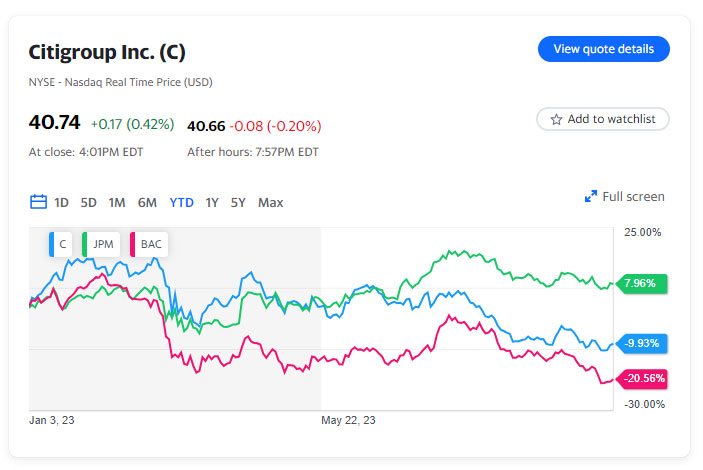Select the 1D time range
Image resolution: width=703 pixels, height=470 pixels.
[x=62, y=202]
